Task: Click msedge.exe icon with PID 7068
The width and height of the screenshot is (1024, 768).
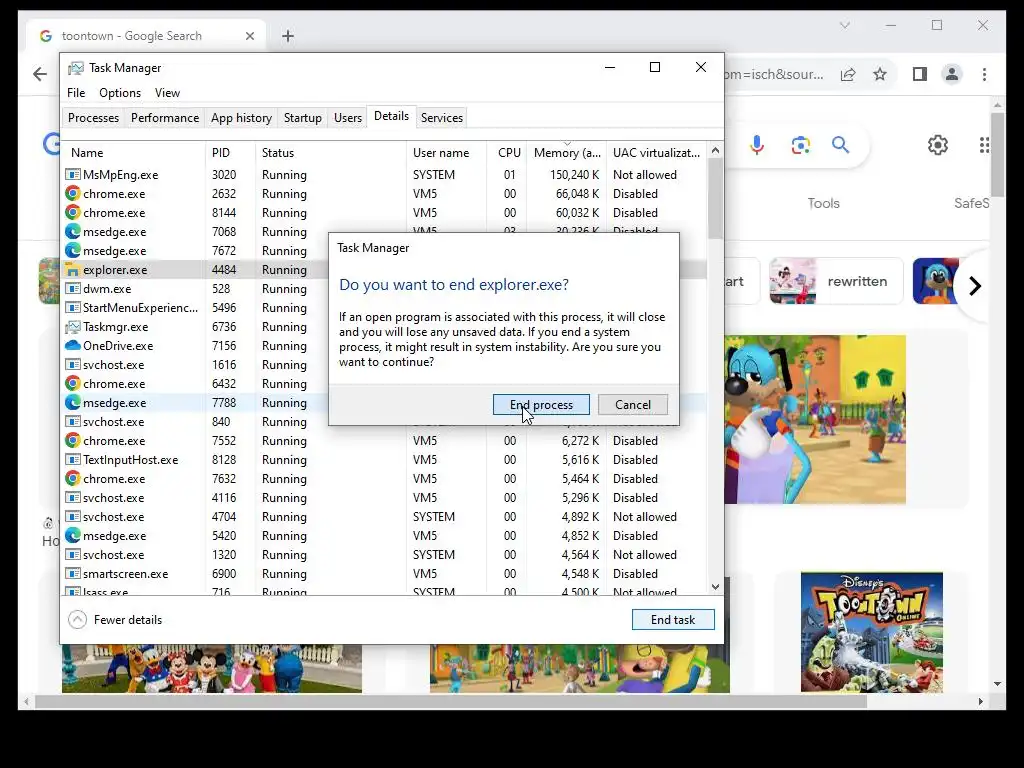Action: pos(72,232)
